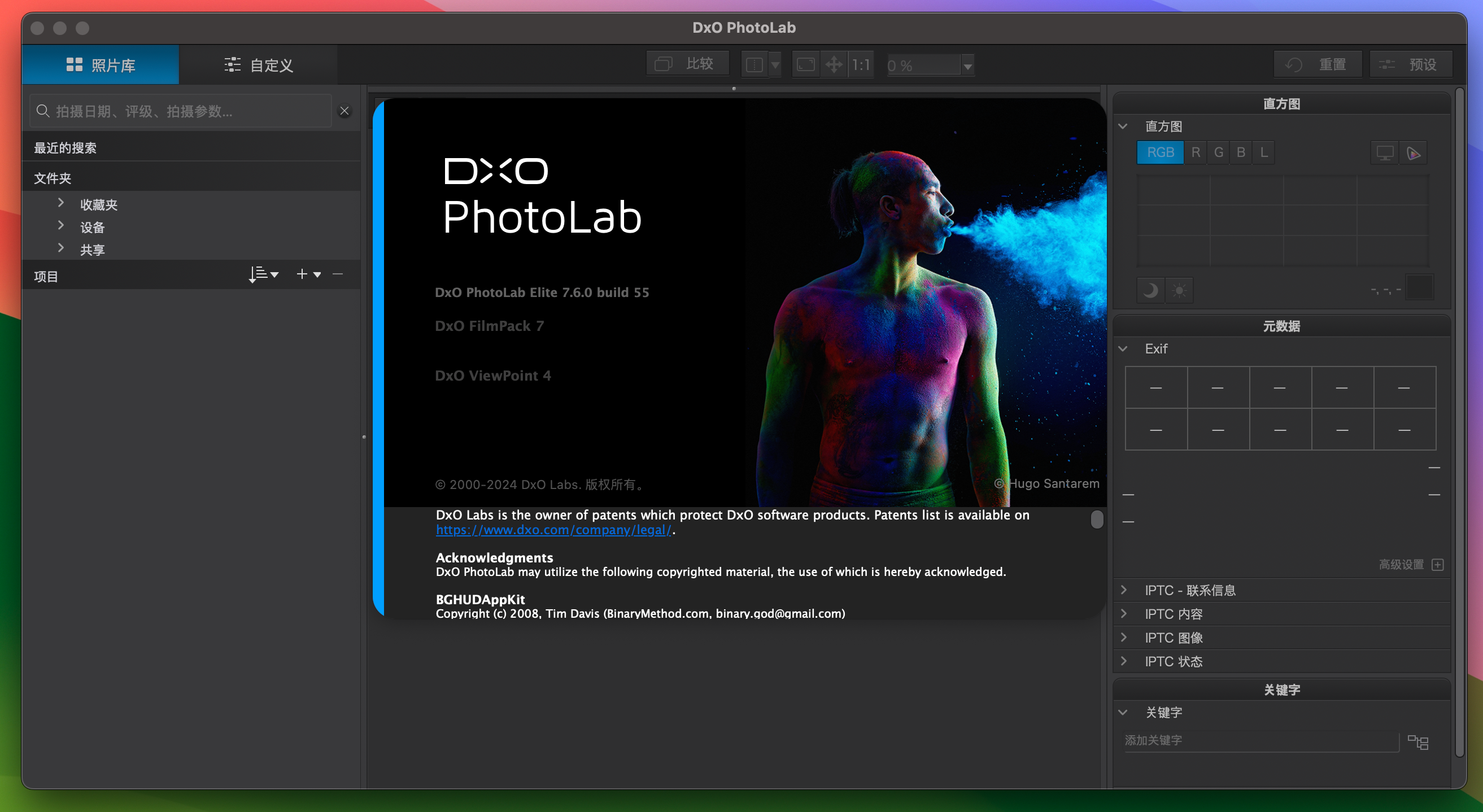
Task: Select the 最近的搜索 section header
Action: 191,148
